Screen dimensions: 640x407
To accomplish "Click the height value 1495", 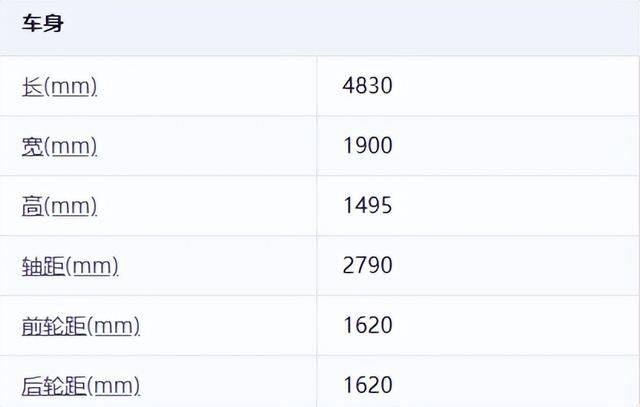I will coord(367,206).
